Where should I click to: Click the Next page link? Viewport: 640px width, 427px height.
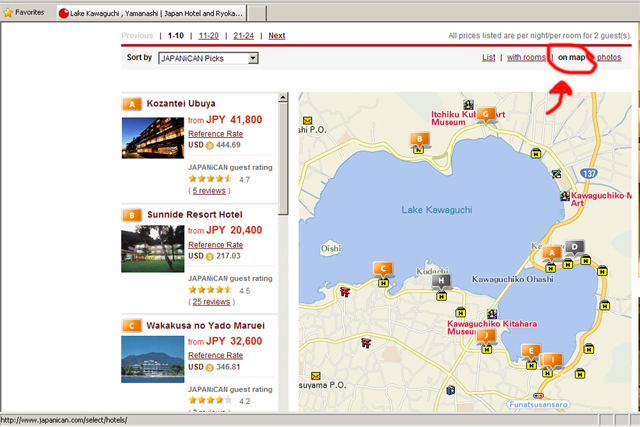(277, 36)
